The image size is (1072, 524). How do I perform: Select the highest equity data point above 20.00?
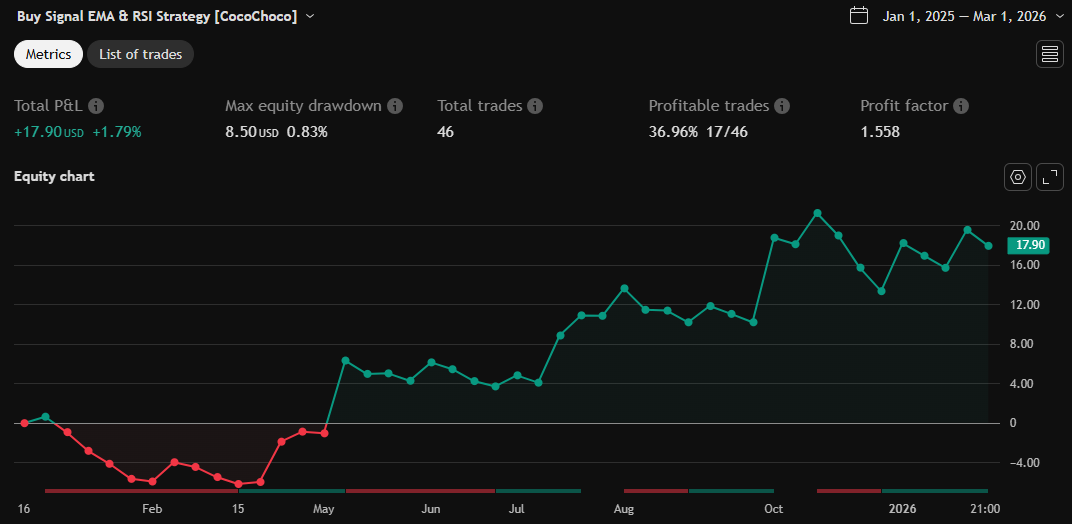coord(817,213)
